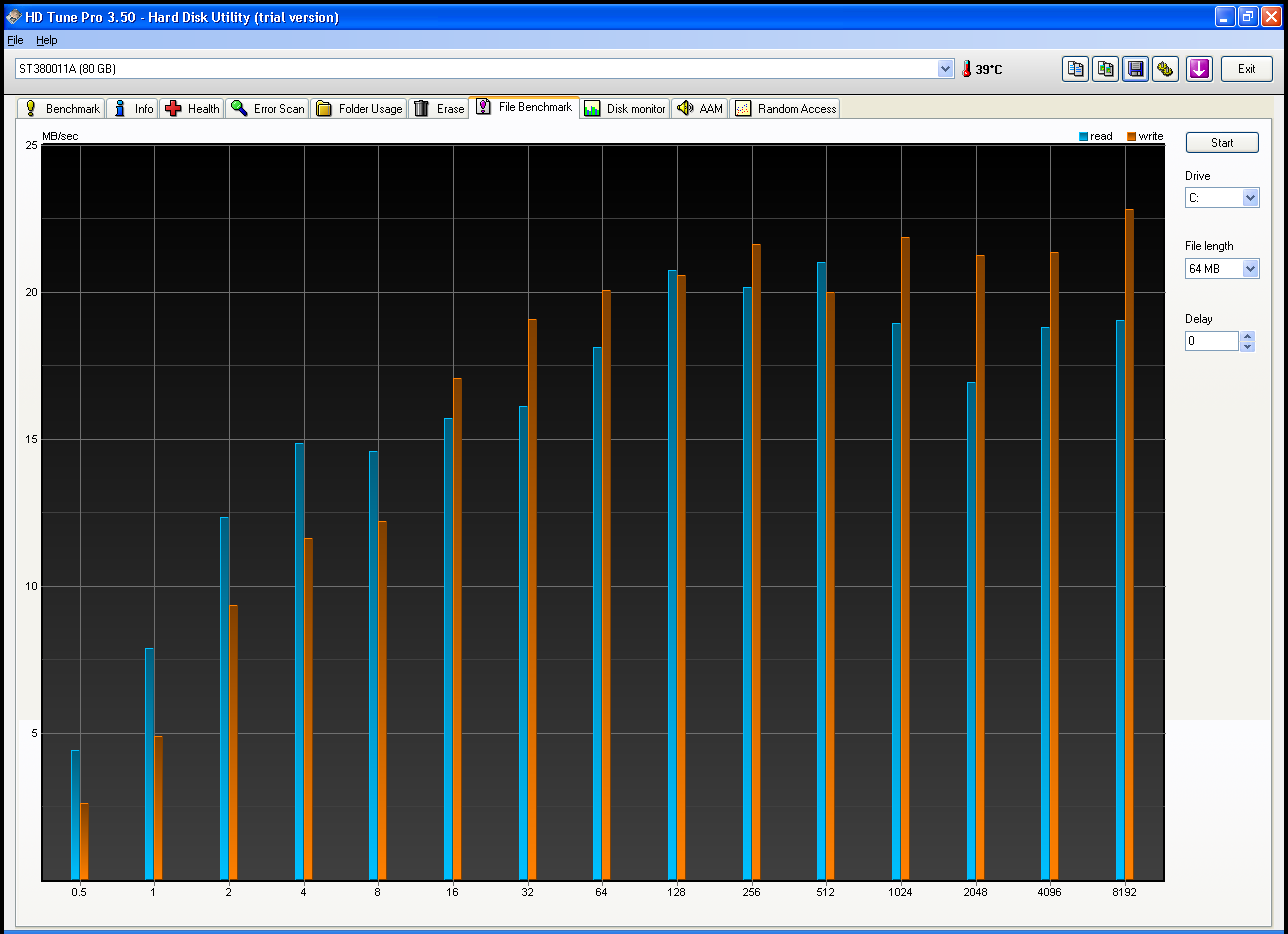Click the Folder Usage folder icon

tap(324, 108)
